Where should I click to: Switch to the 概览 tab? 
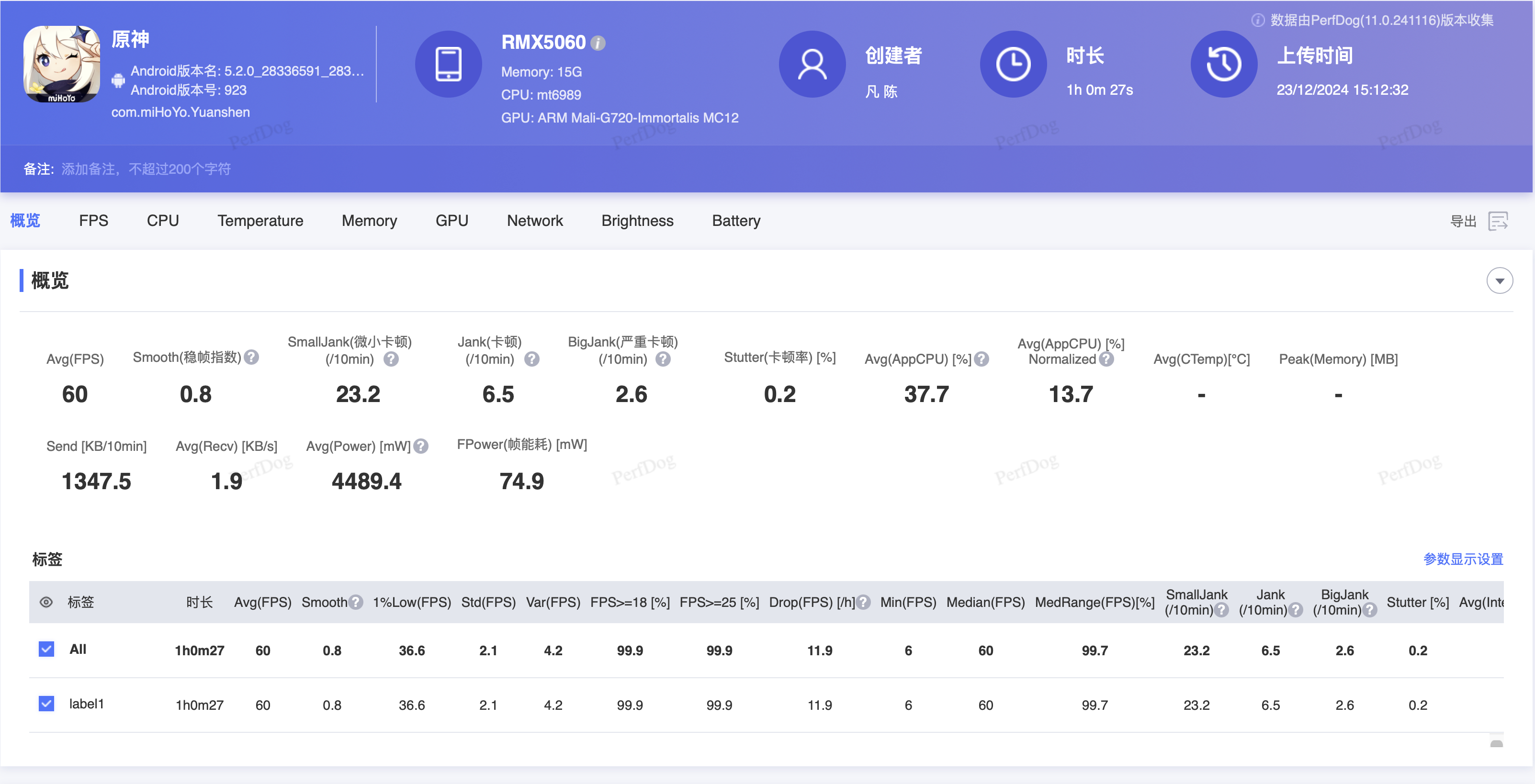click(25, 221)
